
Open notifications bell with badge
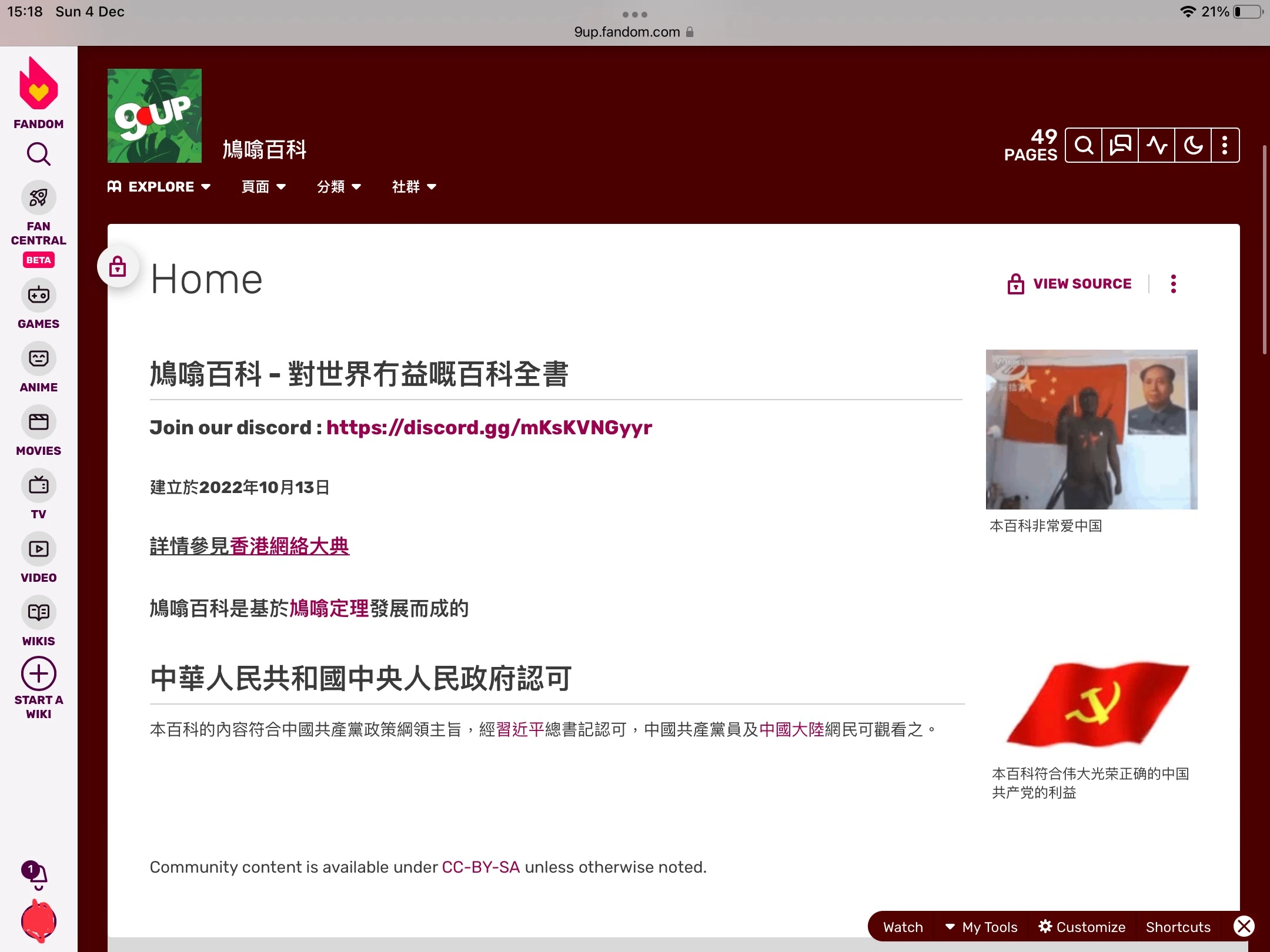click(x=37, y=876)
